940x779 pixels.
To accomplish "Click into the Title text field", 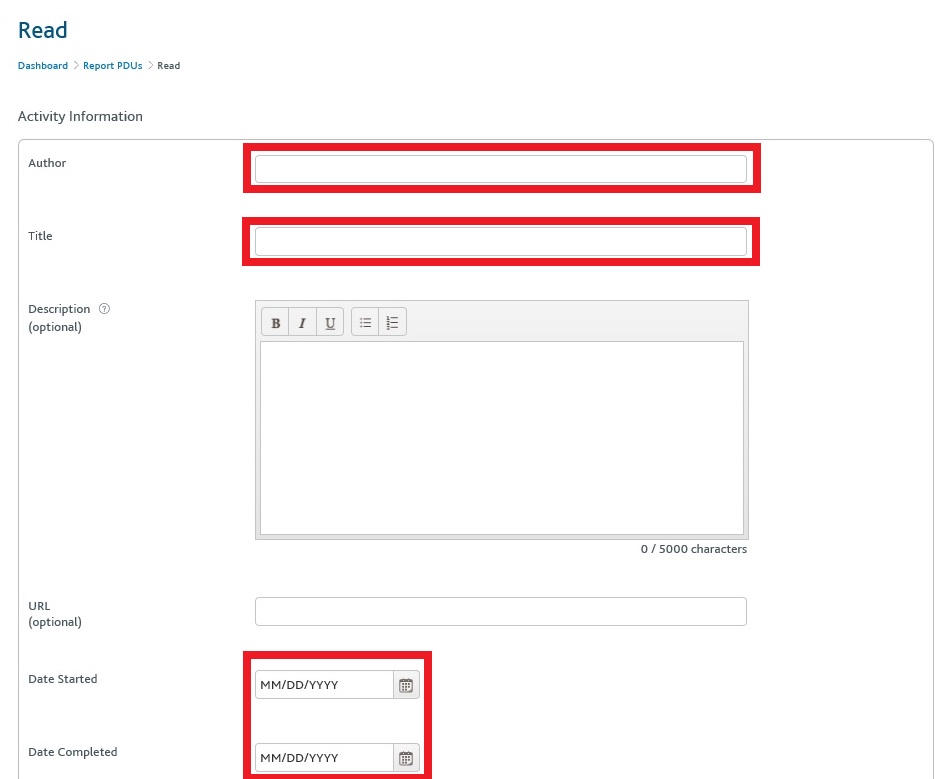I will (501, 242).
